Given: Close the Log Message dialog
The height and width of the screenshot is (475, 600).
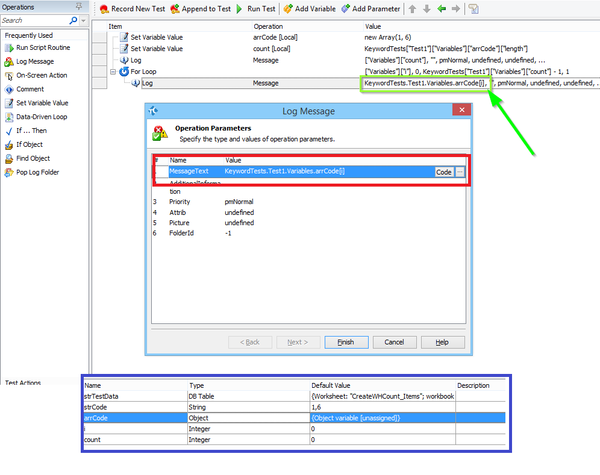Looking at the screenshot, I should [462, 110].
